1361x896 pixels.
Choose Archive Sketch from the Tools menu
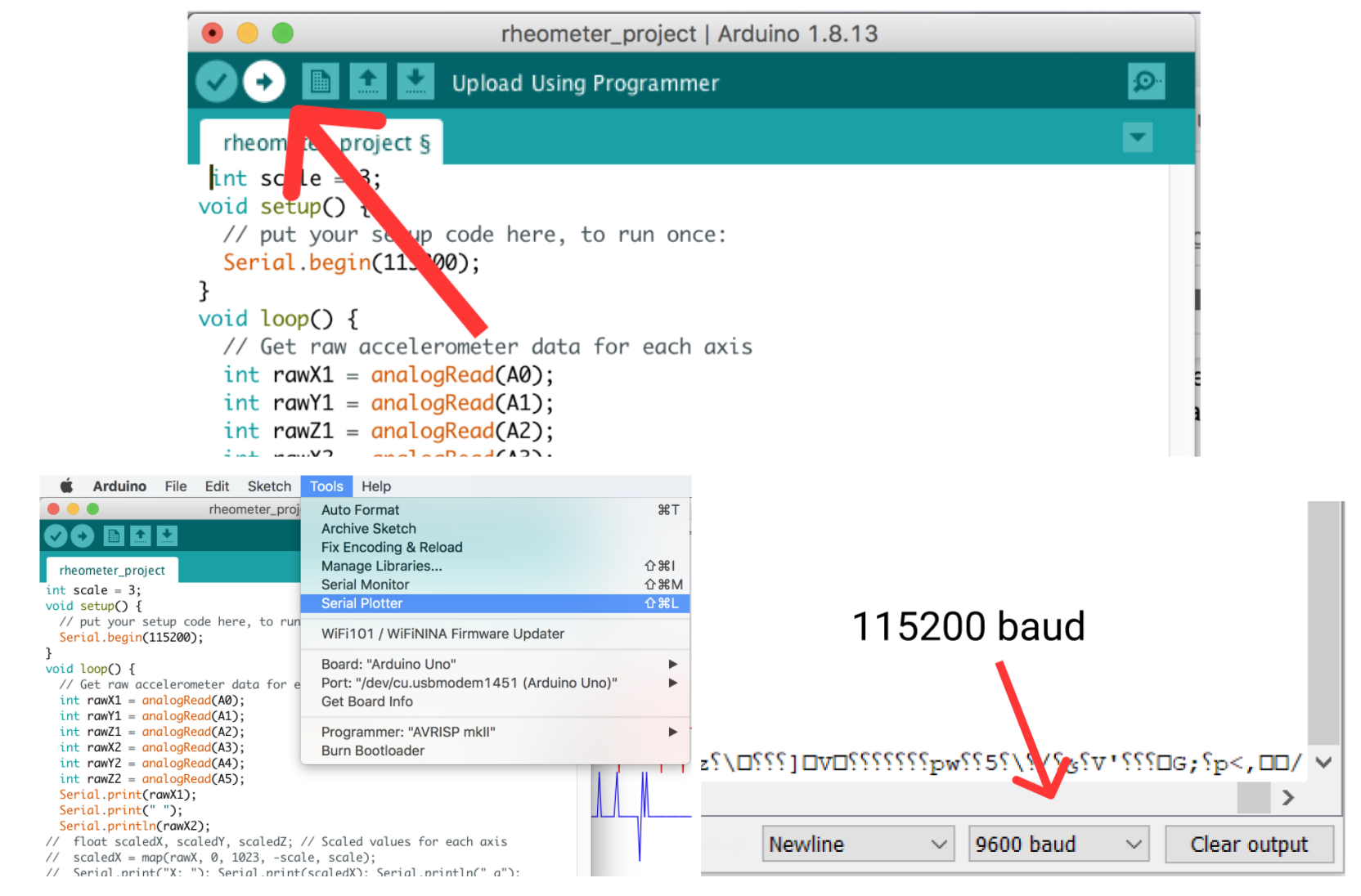click(496, 529)
